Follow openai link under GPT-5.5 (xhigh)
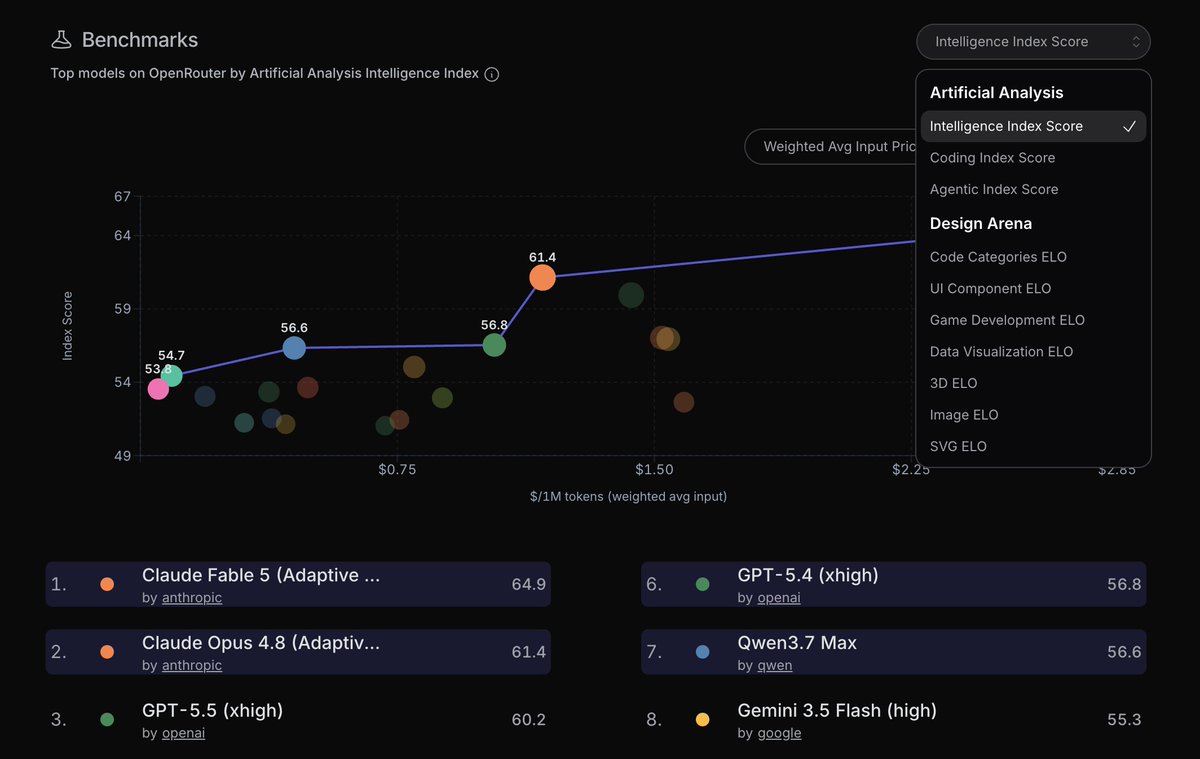Viewport: 1200px width, 759px height. pyautogui.click(x=184, y=734)
